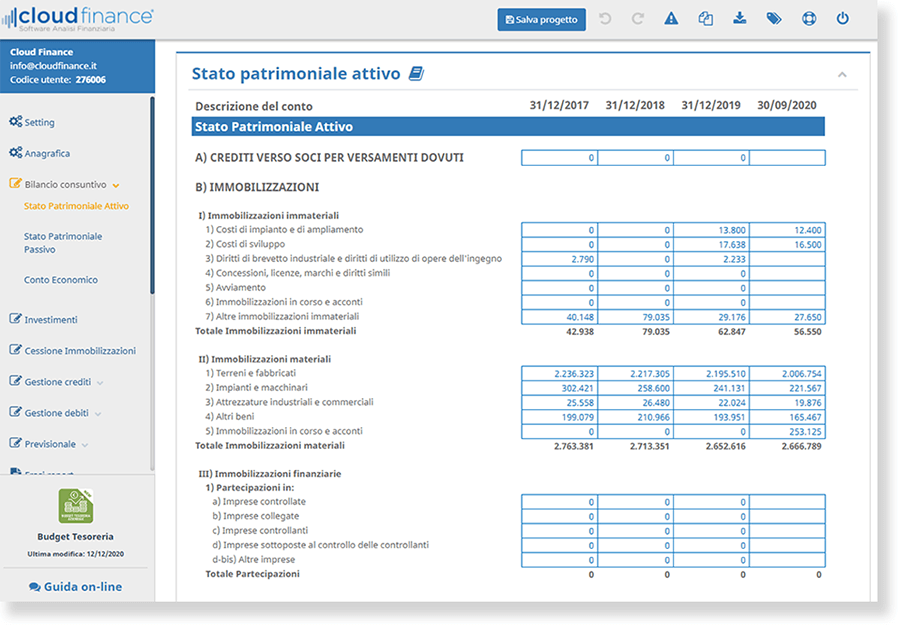Click the redo arrow icon

pyautogui.click(x=637, y=19)
